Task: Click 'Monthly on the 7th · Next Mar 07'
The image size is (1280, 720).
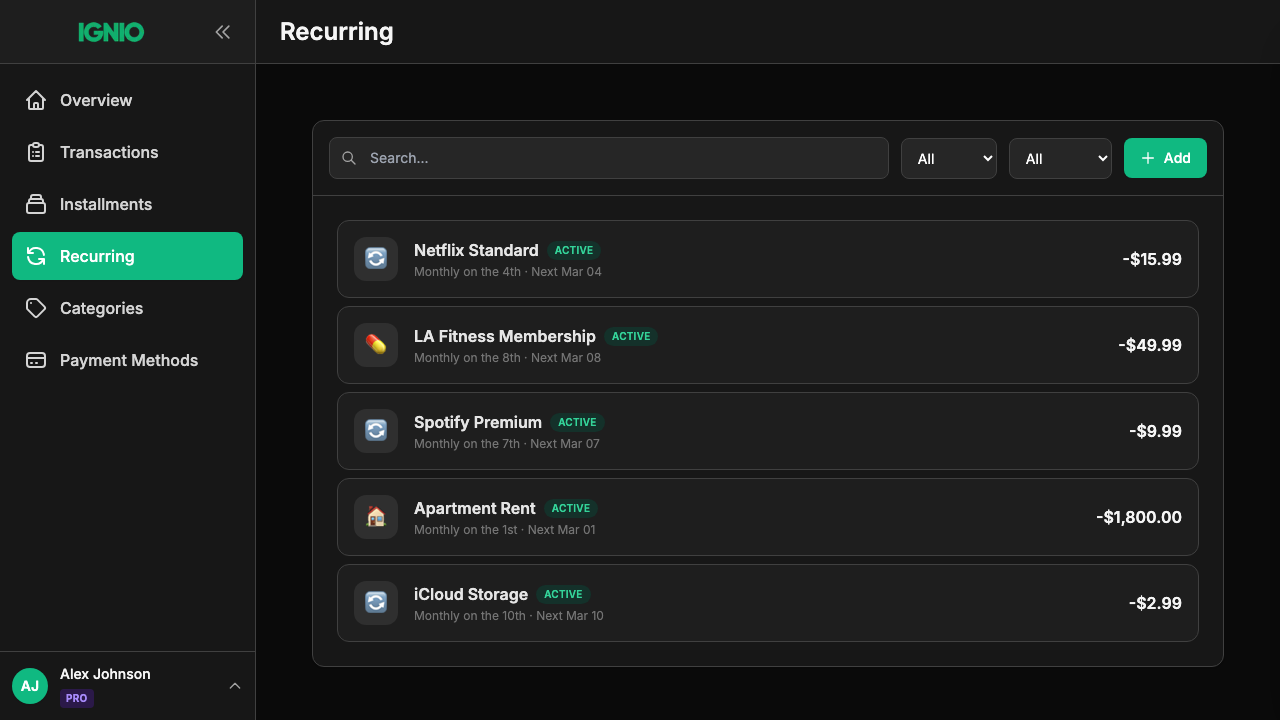Action: click(x=507, y=444)
